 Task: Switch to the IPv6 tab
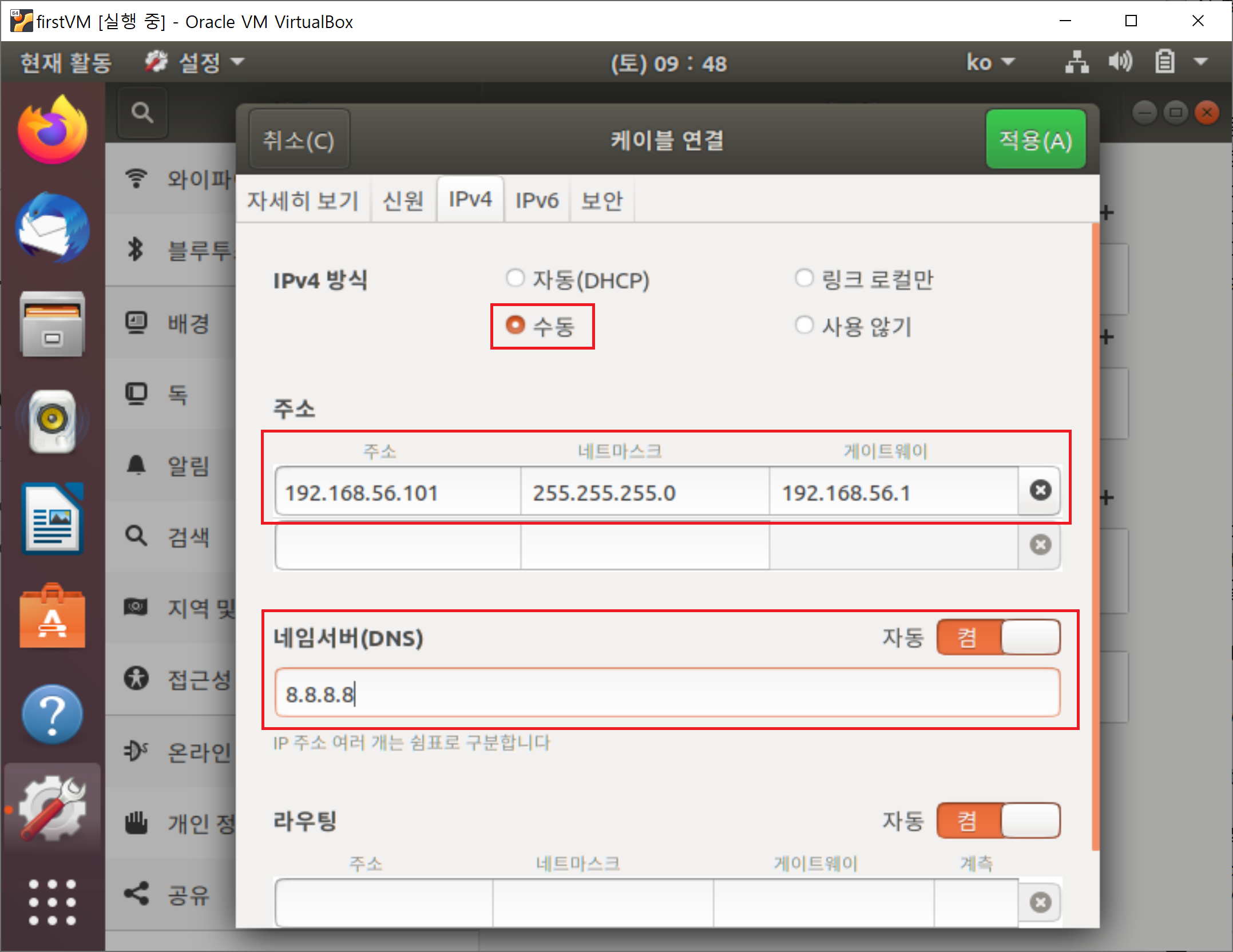(537, 200)
